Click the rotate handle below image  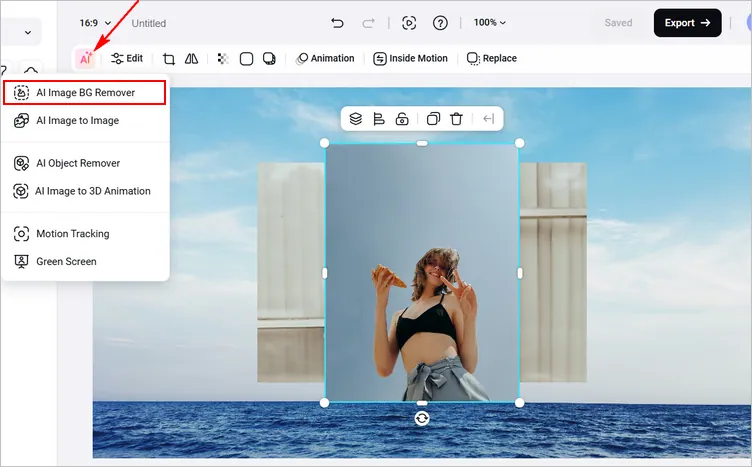click(x=422, y=419)
